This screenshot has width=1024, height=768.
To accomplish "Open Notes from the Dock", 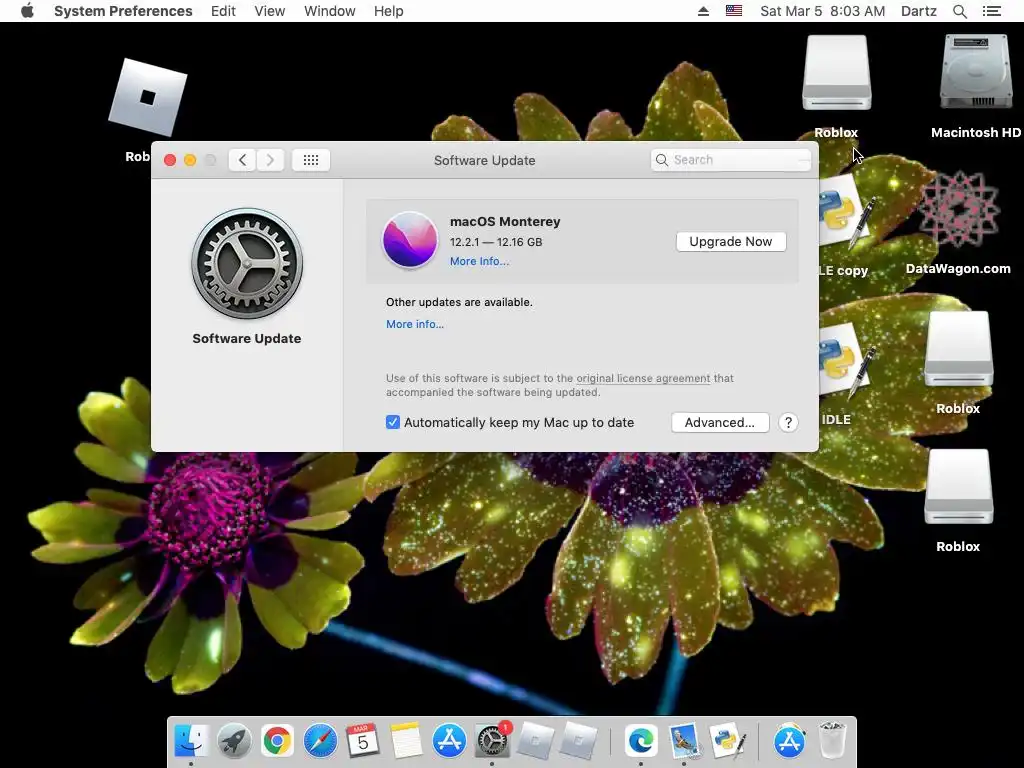I will (x=406, y=741).
